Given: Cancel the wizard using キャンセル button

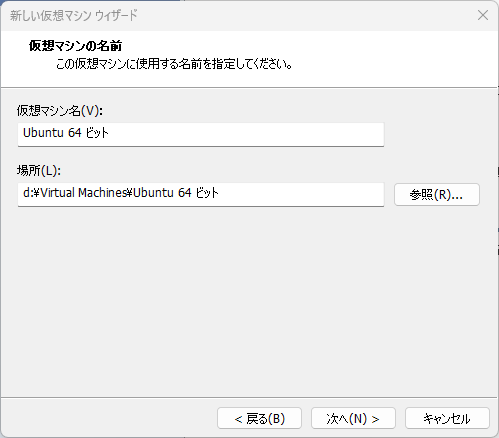Looking at the screenshot, I should (447, 418).
